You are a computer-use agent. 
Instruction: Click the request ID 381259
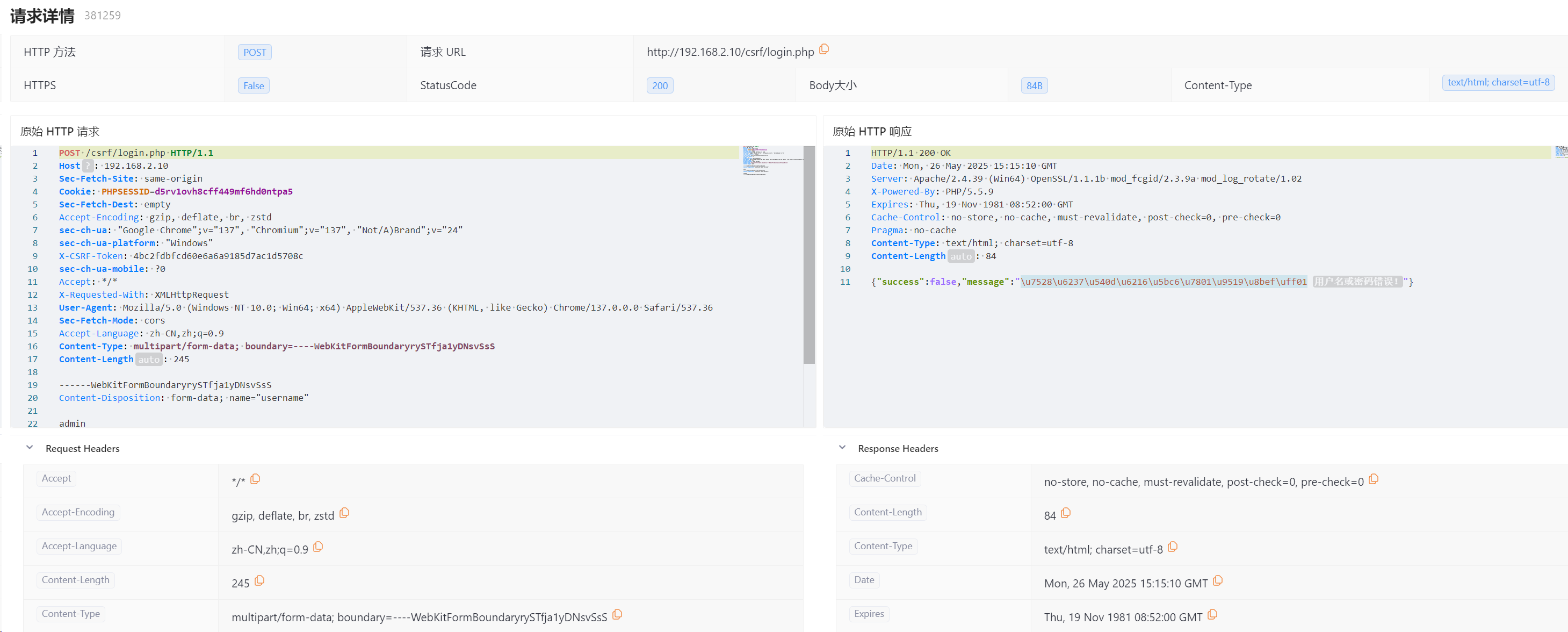pos(102,15)
